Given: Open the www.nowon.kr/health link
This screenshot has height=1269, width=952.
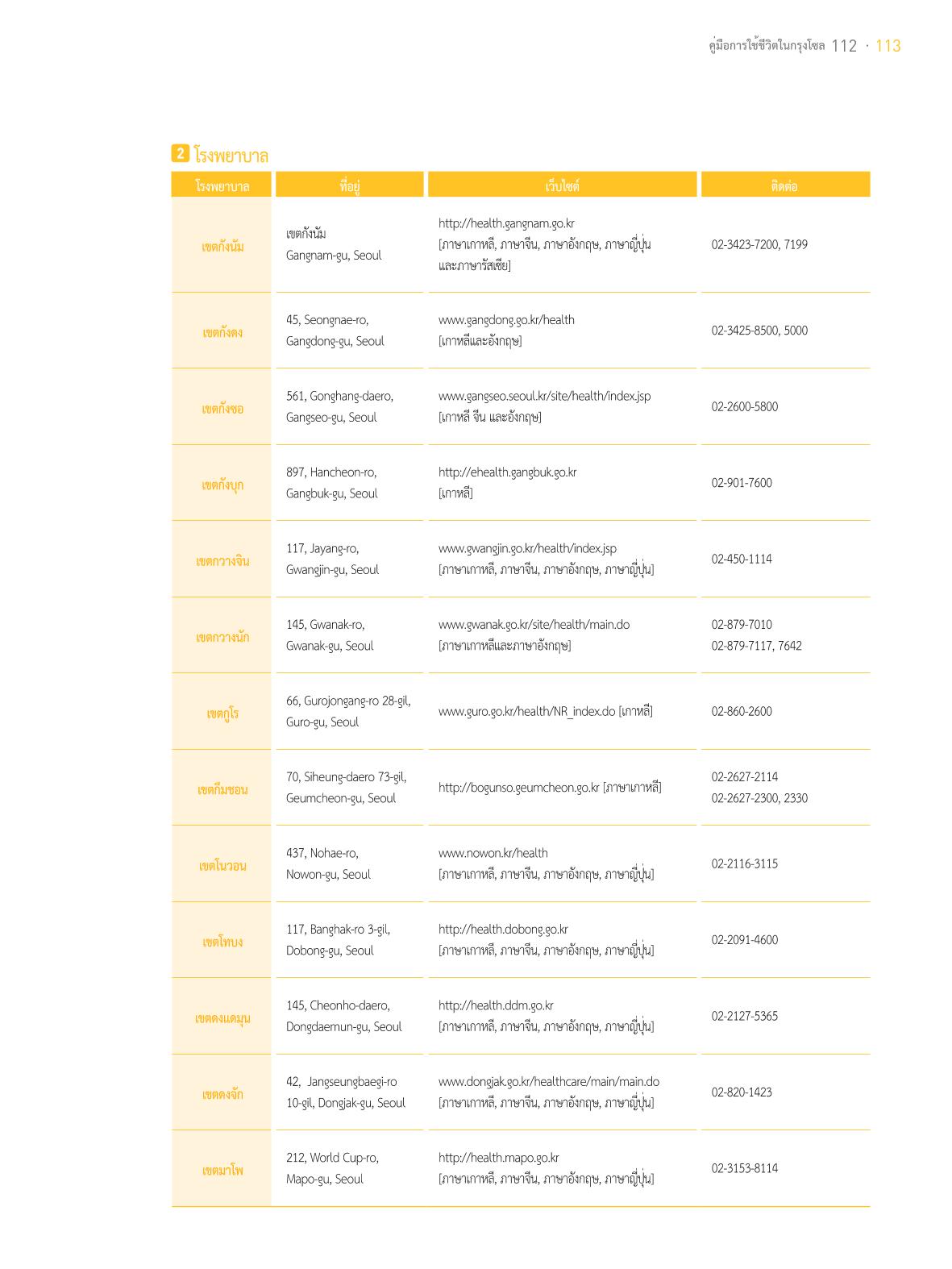Looking at the screenshot, I should pos(493,853).
